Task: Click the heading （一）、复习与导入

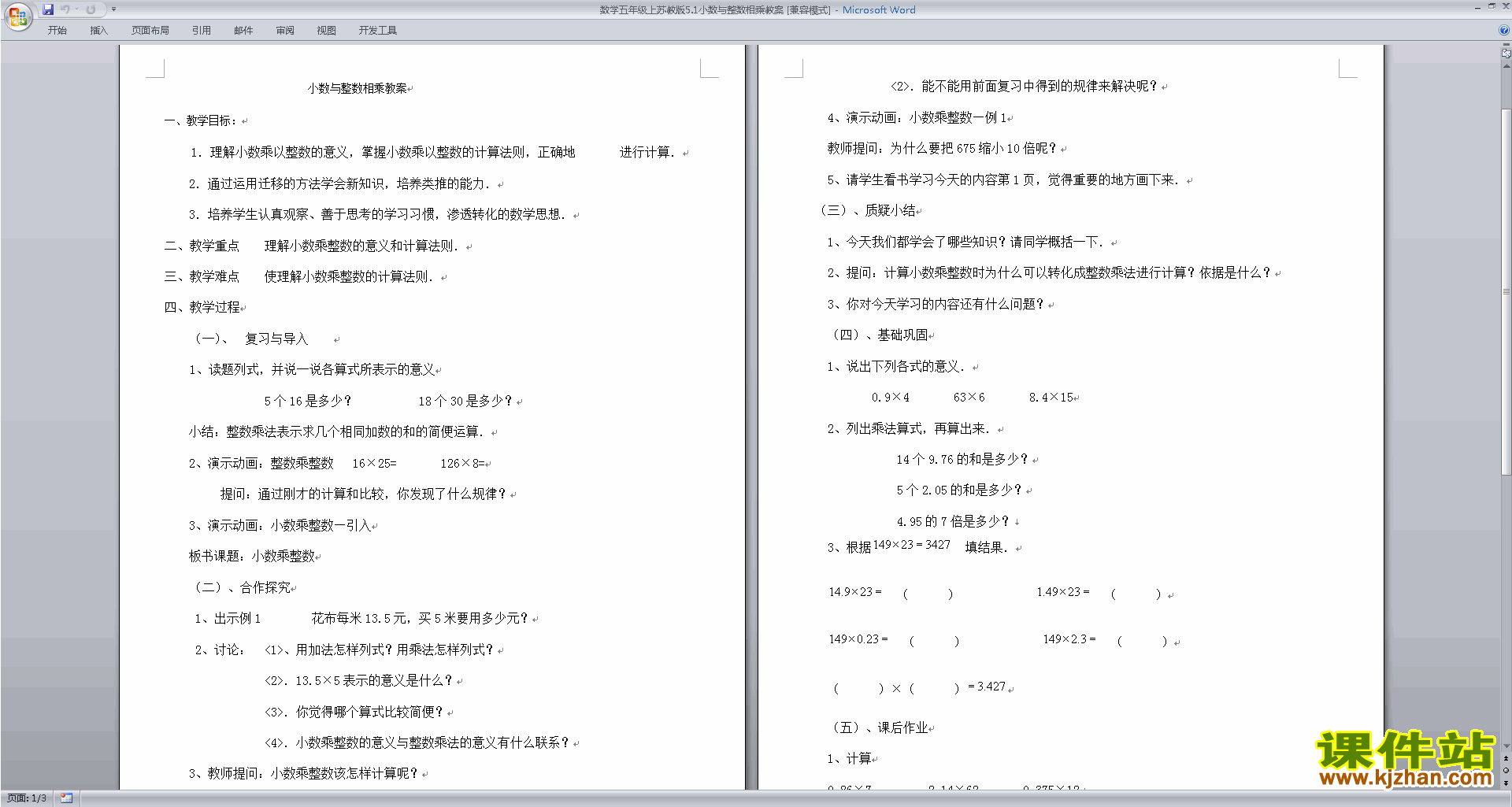Action: [x=250, y=339]
